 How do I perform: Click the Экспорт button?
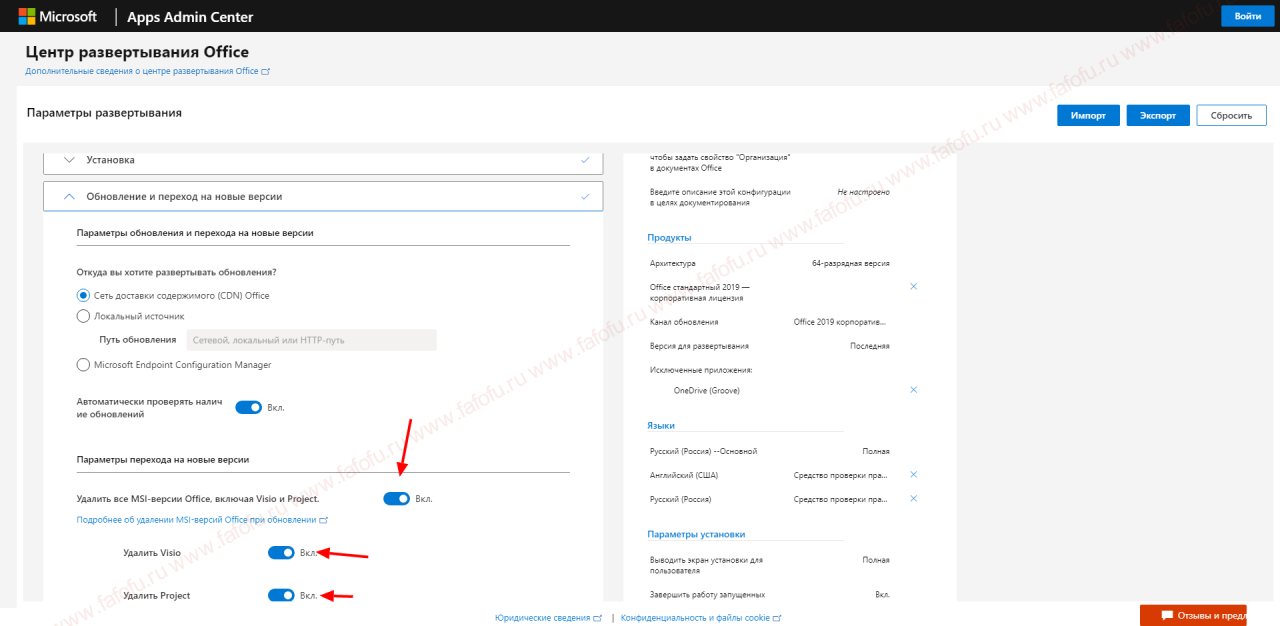click(1158, 115)
